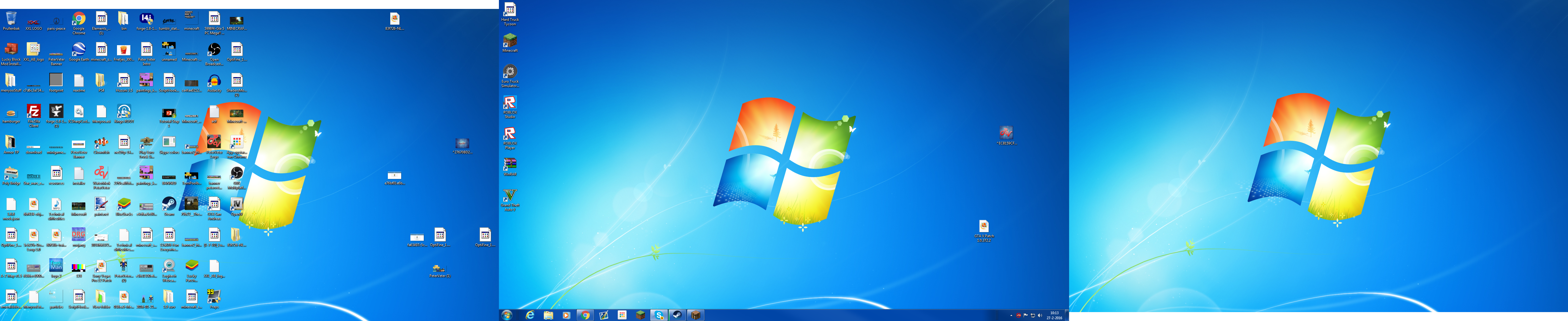Switch to Skype in the taskbar
Image resolution: width=1568 pixels, height=321 pixels.
tap(659, 315)
